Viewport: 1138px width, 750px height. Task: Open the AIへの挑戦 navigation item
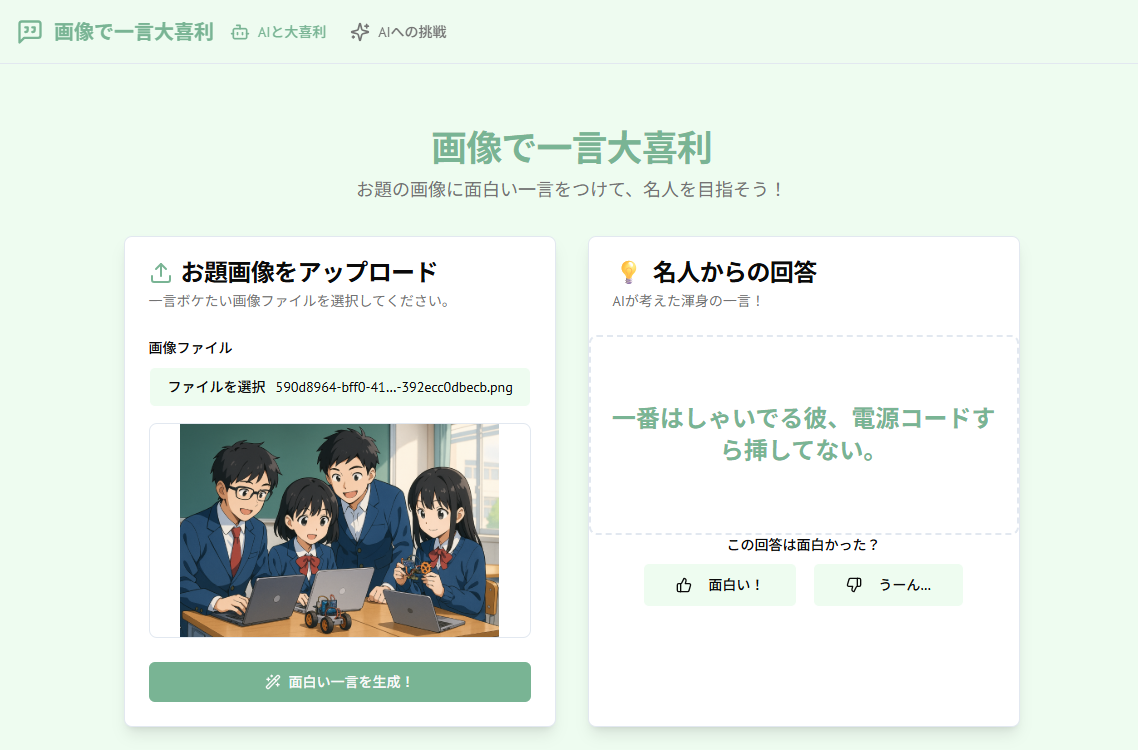397,31
